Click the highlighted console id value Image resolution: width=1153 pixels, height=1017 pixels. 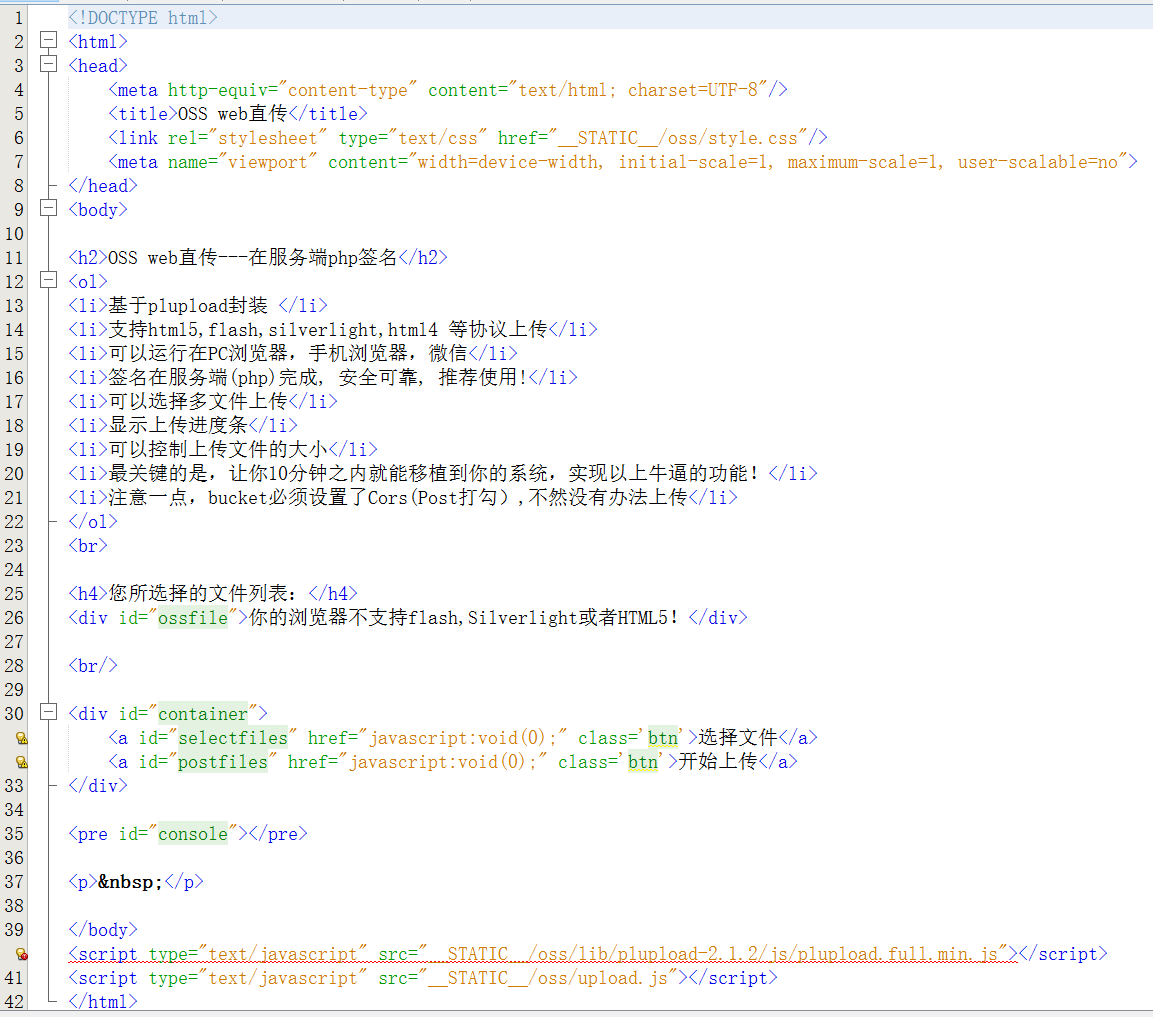tap(193, 834)
